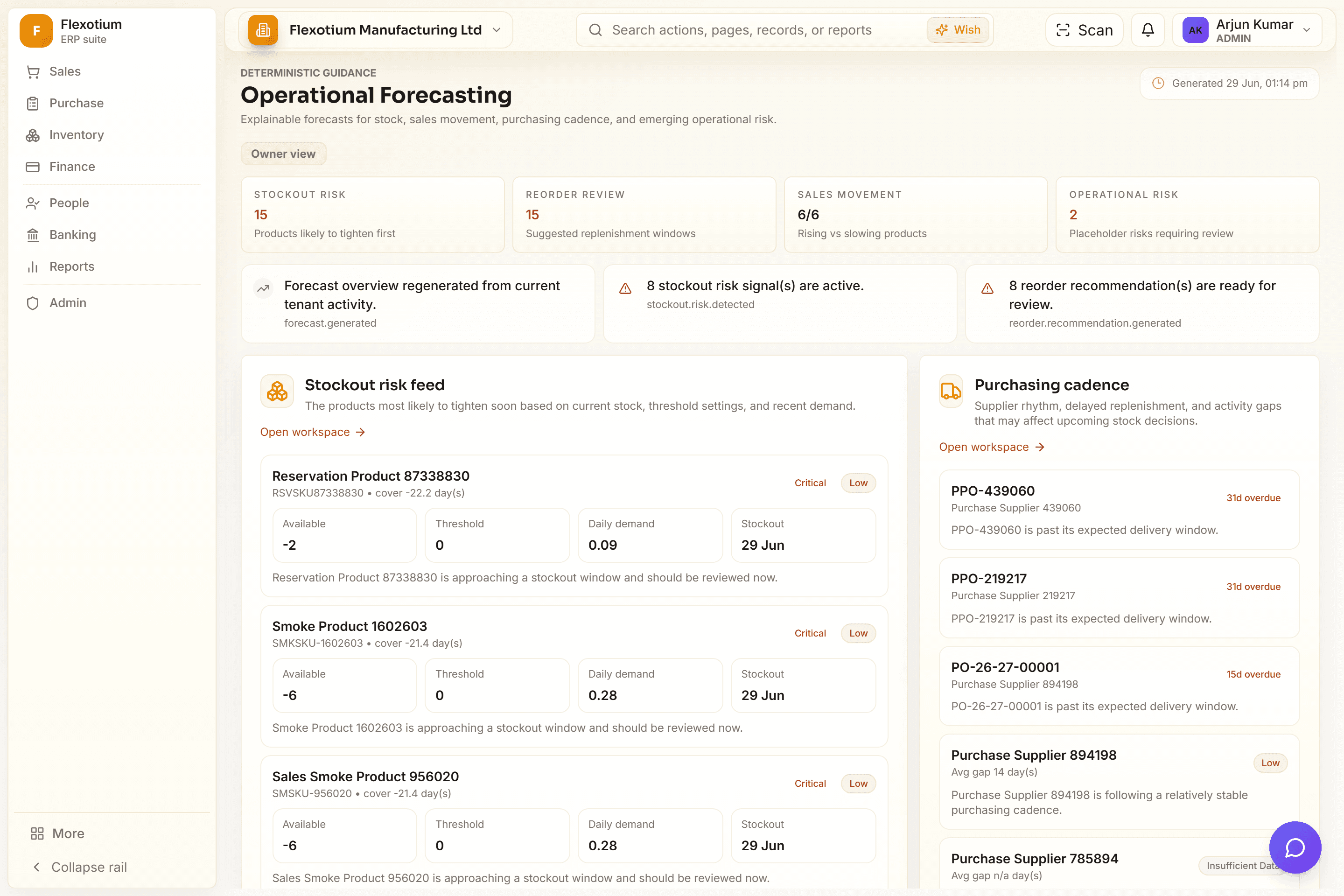Click the company building icon
1344x896 pixels.
(x=263, y=30)
